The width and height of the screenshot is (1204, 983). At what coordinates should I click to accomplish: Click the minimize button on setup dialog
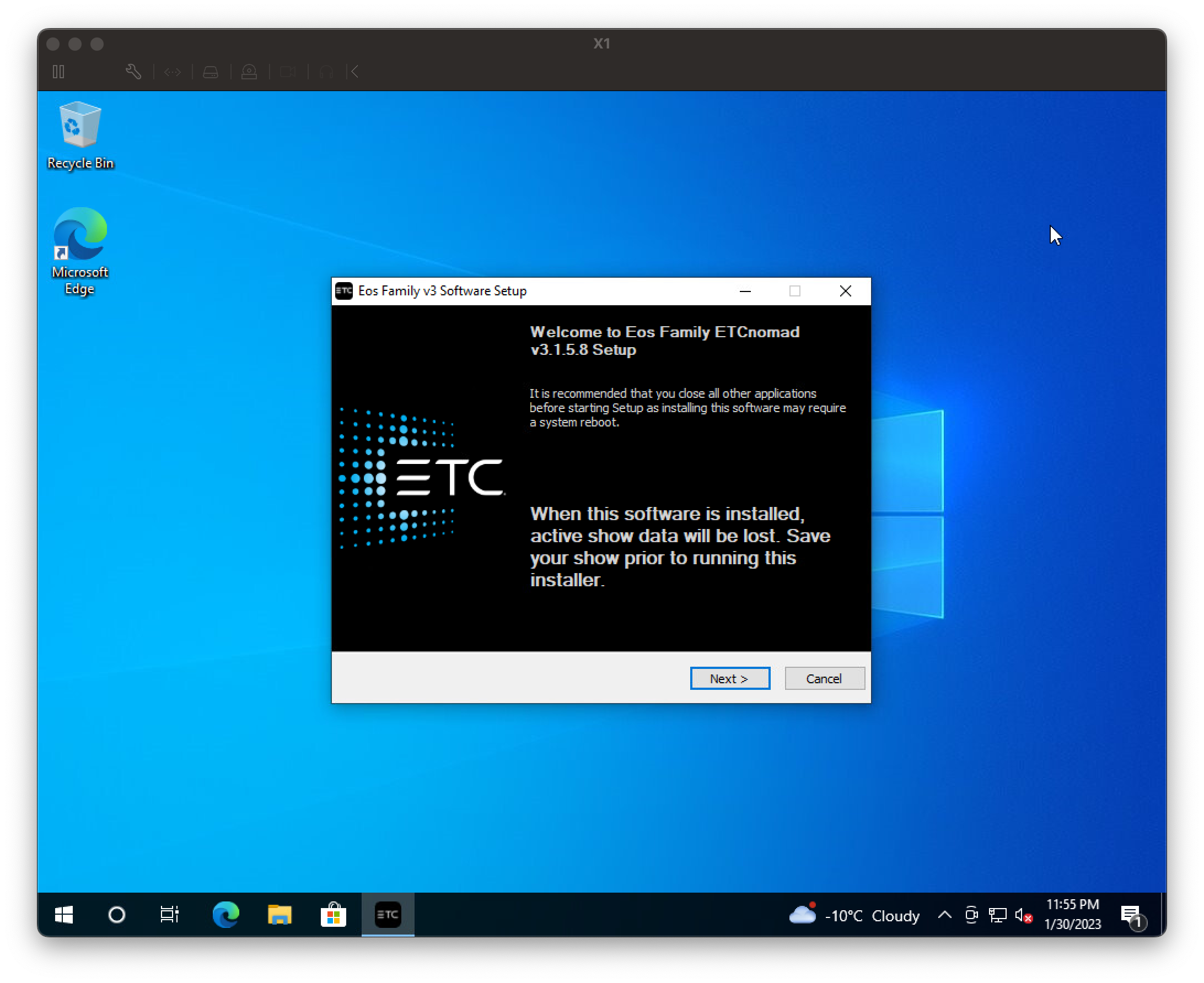tap(745, 291)
